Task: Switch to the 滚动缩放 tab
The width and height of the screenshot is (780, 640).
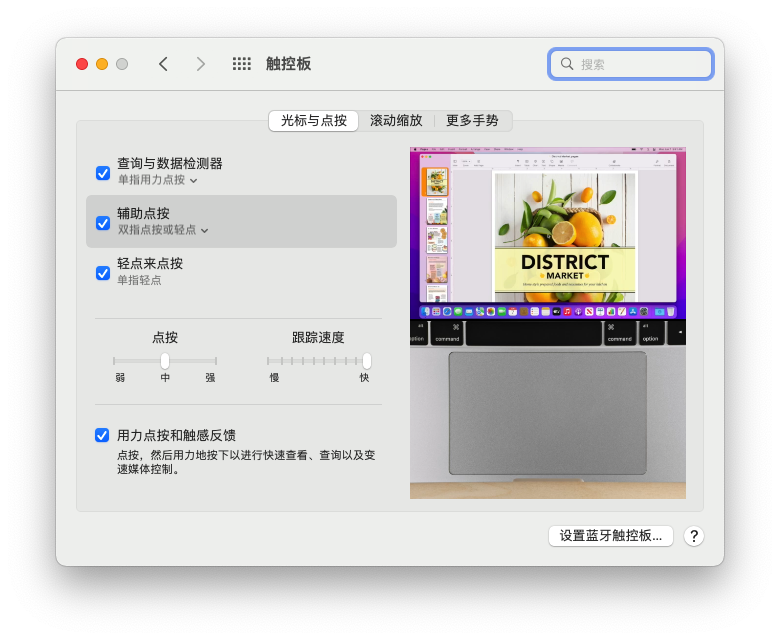Action: click(x=396, y=121)
